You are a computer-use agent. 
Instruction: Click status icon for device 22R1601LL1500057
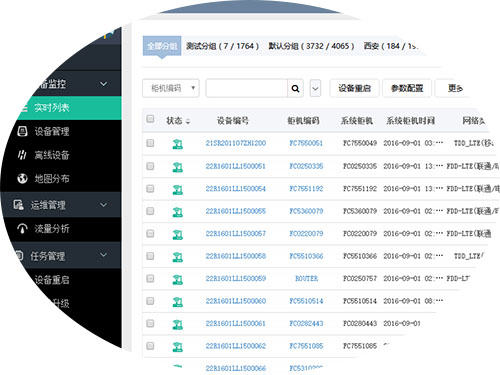pyautogui.click(x=178, y=234)
